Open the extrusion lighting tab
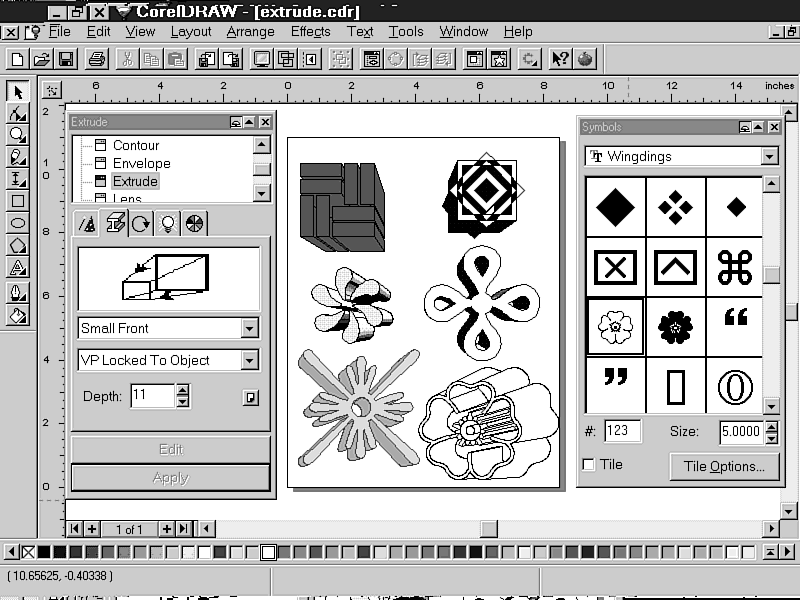Image resolution: width=800 pixels, height=600 pixels. 167,224
